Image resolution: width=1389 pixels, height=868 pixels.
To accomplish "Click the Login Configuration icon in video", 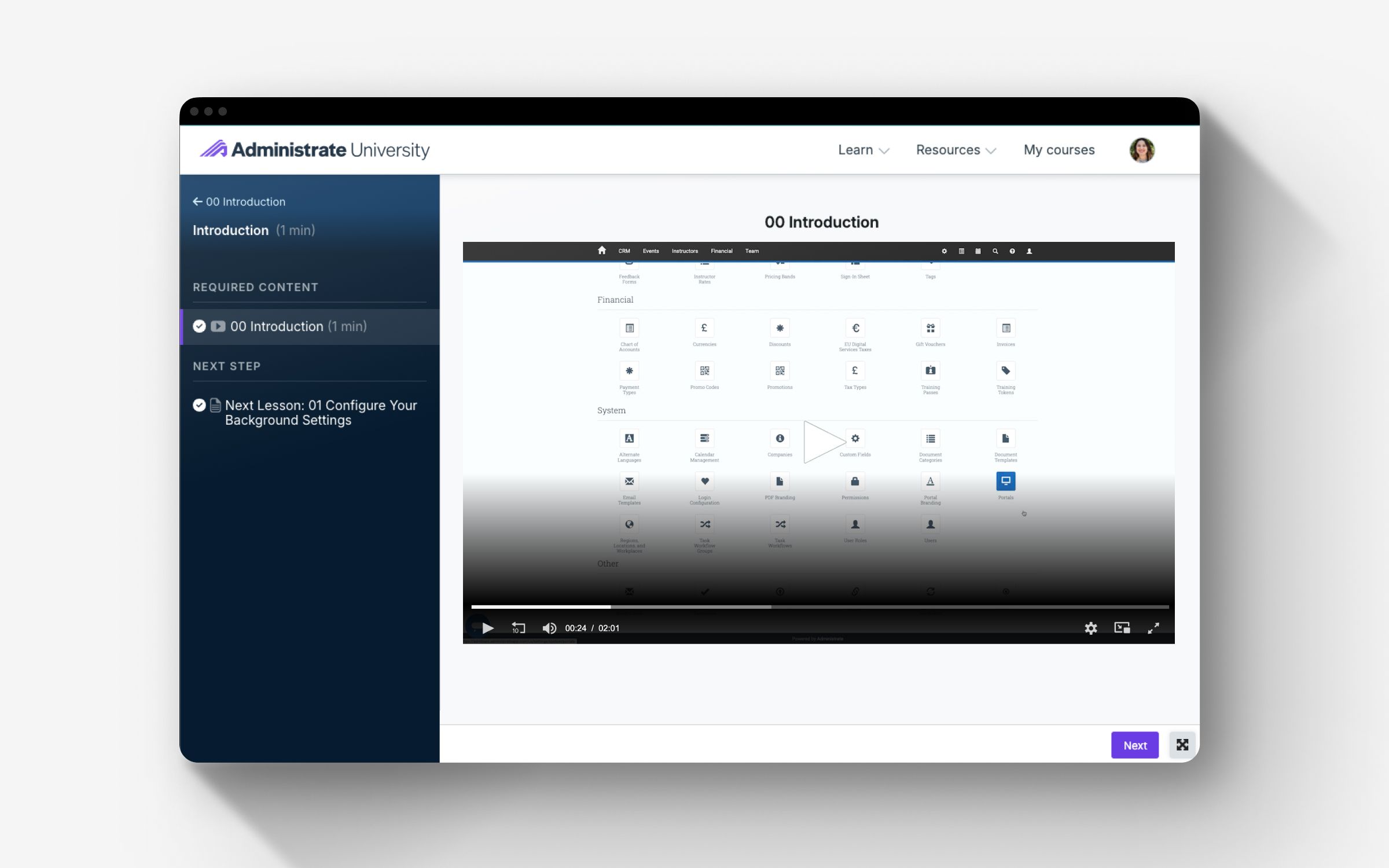I will point(704,481).
